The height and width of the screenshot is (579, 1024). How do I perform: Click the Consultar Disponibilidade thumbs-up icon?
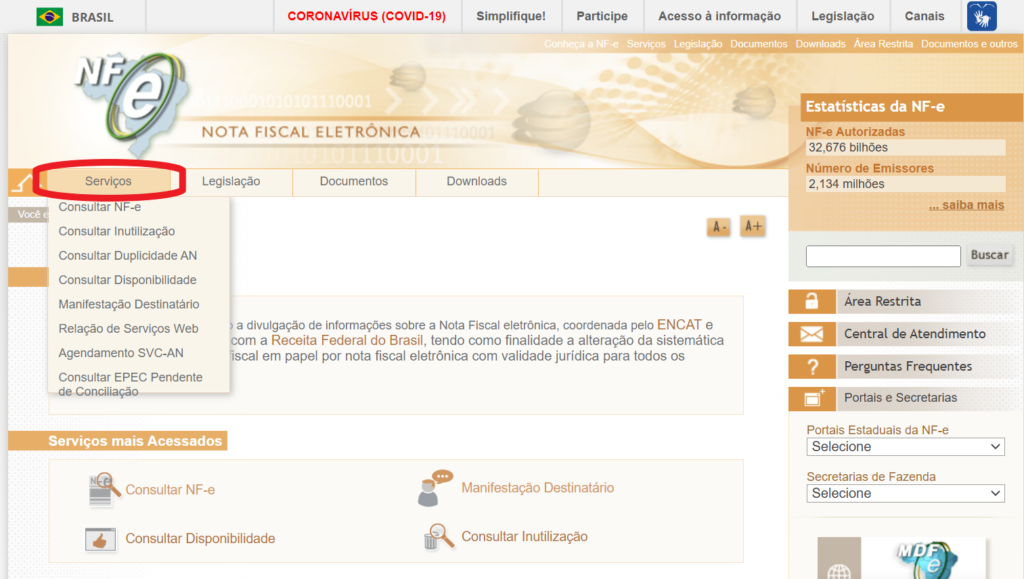click(101, 539)
